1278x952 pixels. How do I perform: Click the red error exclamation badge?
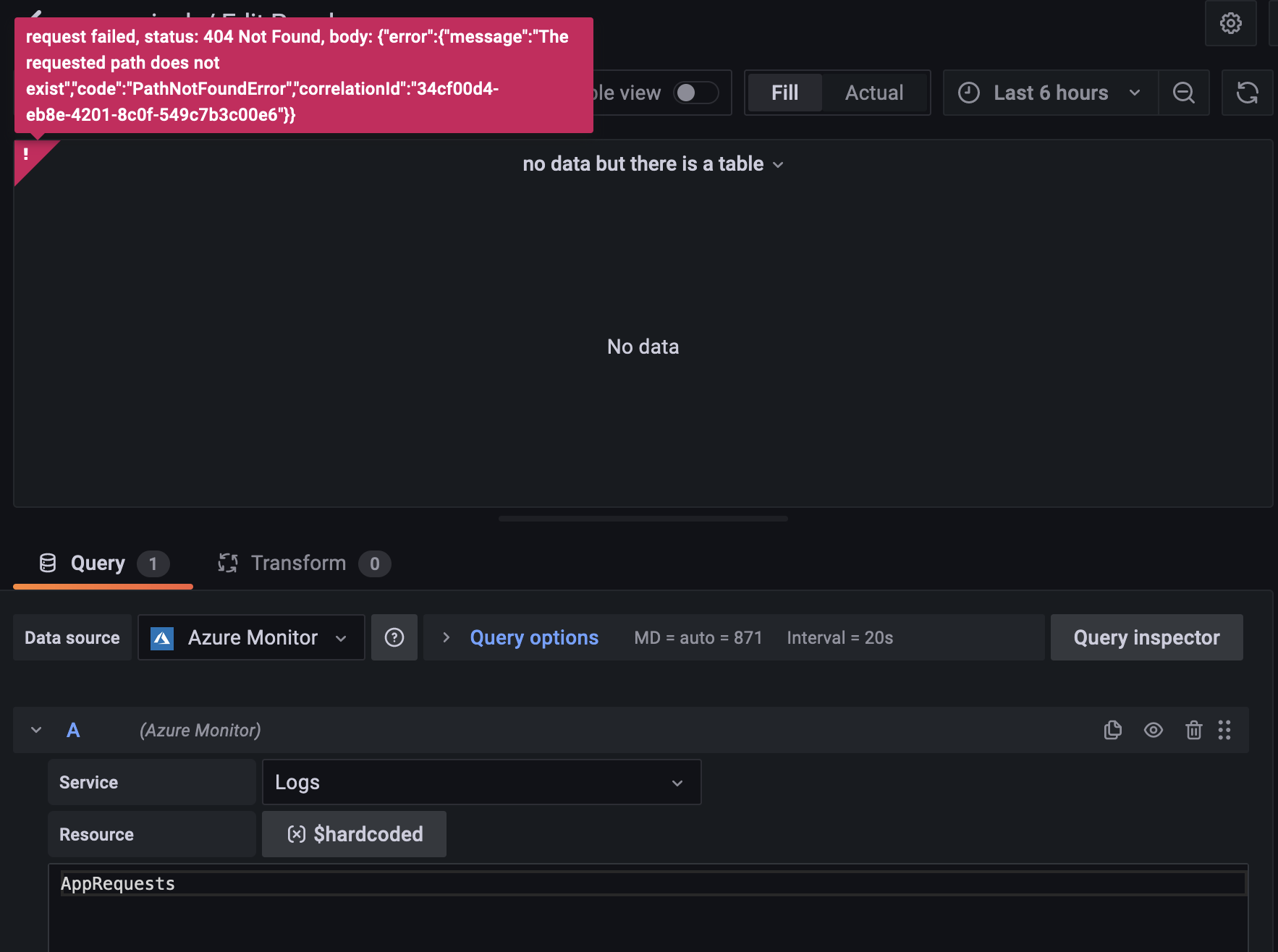(x=27, y=153)
